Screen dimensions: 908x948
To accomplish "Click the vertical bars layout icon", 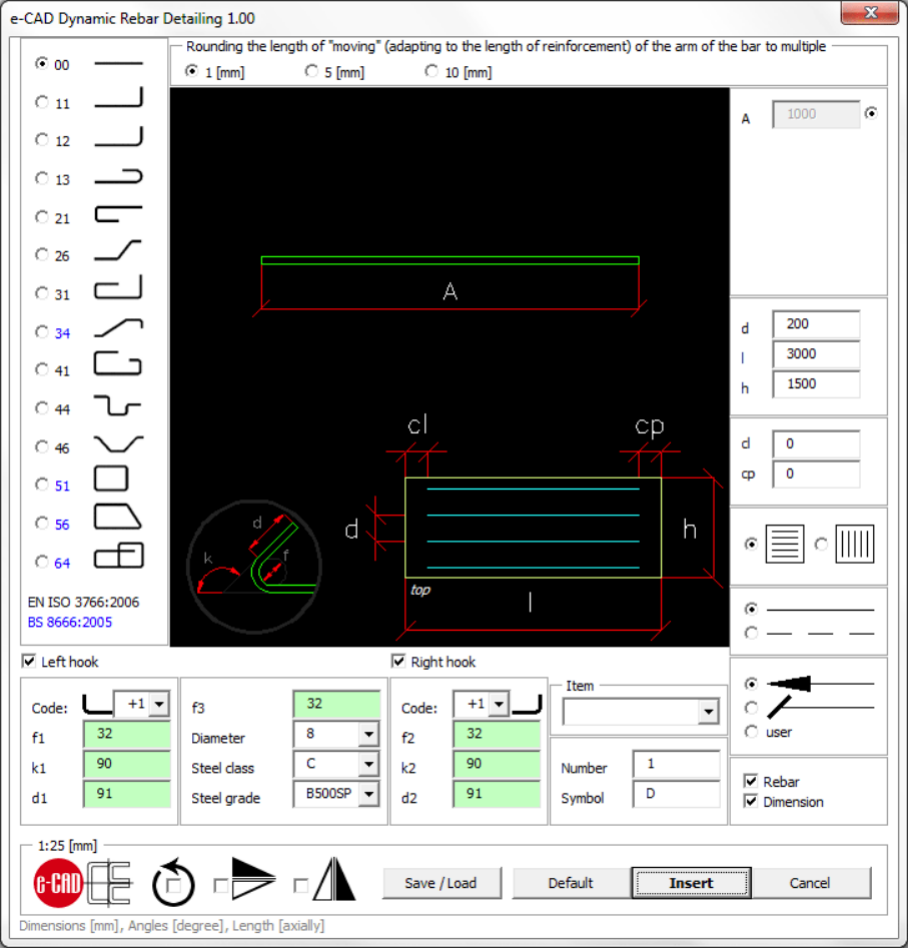I will (854, 544).
